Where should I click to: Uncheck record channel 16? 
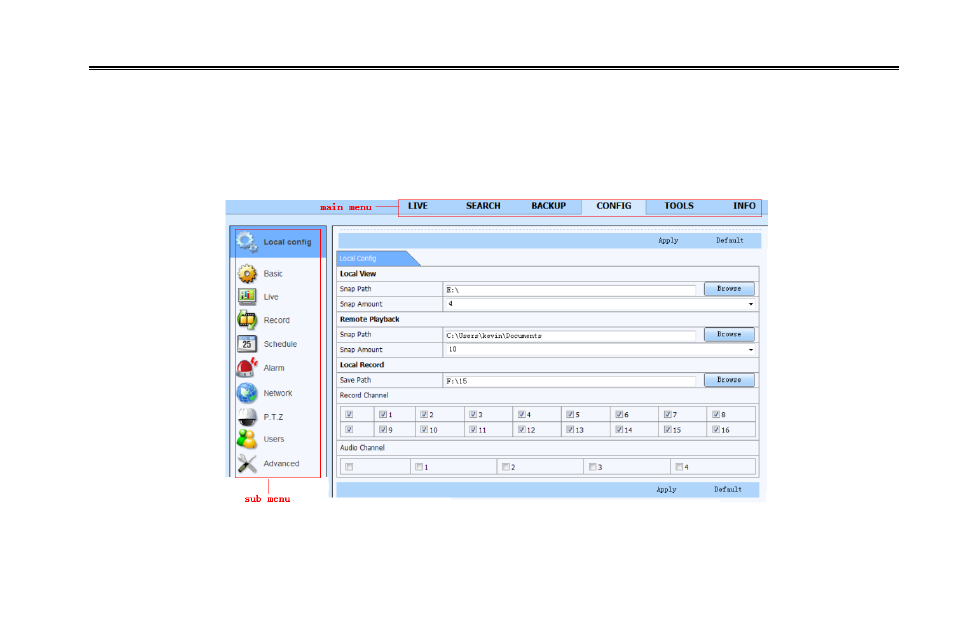tap(716, 429)
